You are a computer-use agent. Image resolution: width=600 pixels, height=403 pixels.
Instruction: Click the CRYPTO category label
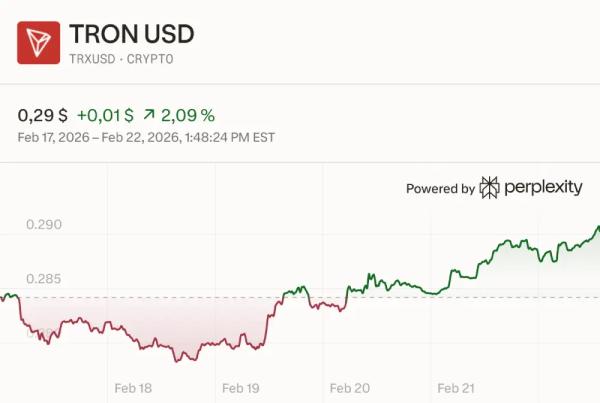(x=148, y=59)
